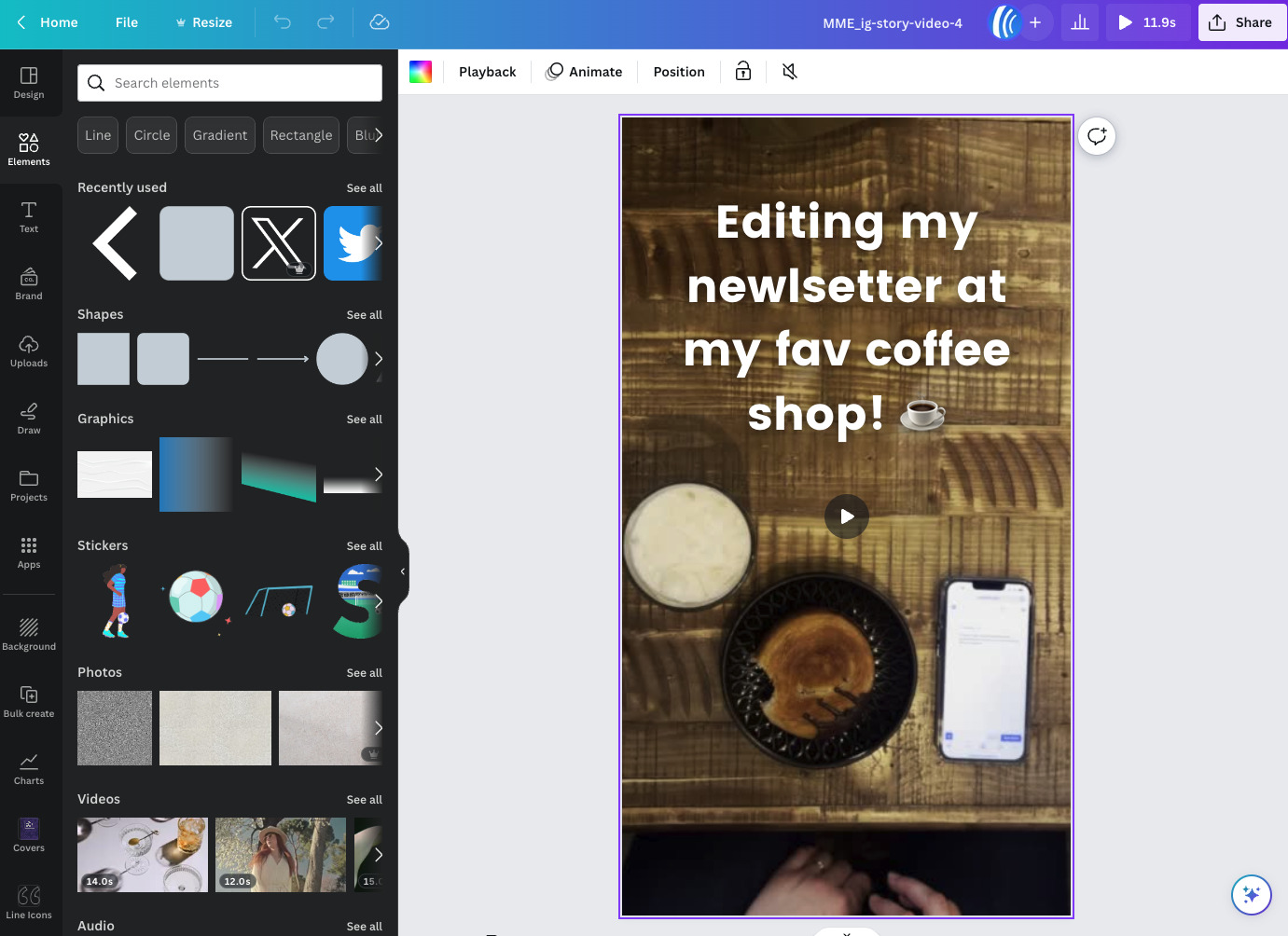Lock the selected video element
The image size is (1288, 936).
(742, 71)
